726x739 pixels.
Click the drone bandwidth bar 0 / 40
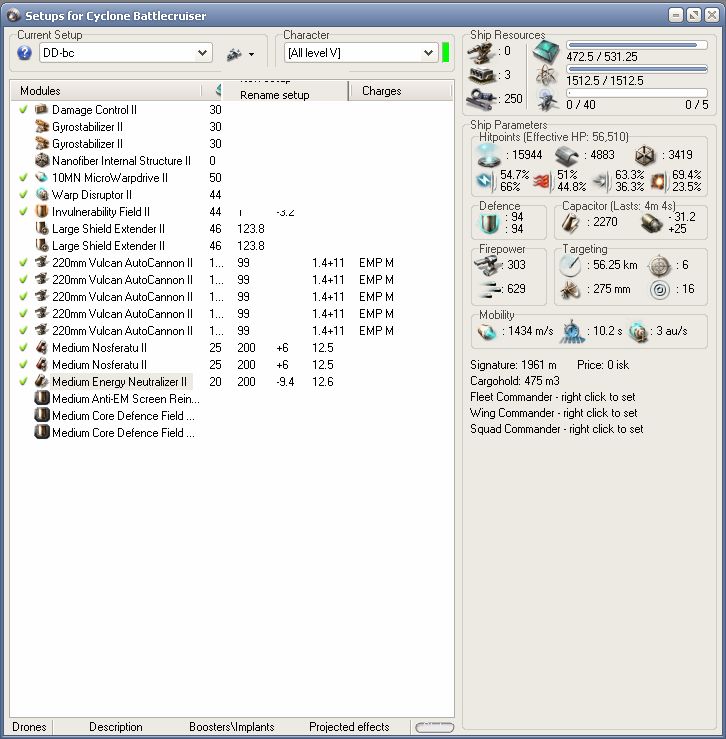tap(637, 93)
